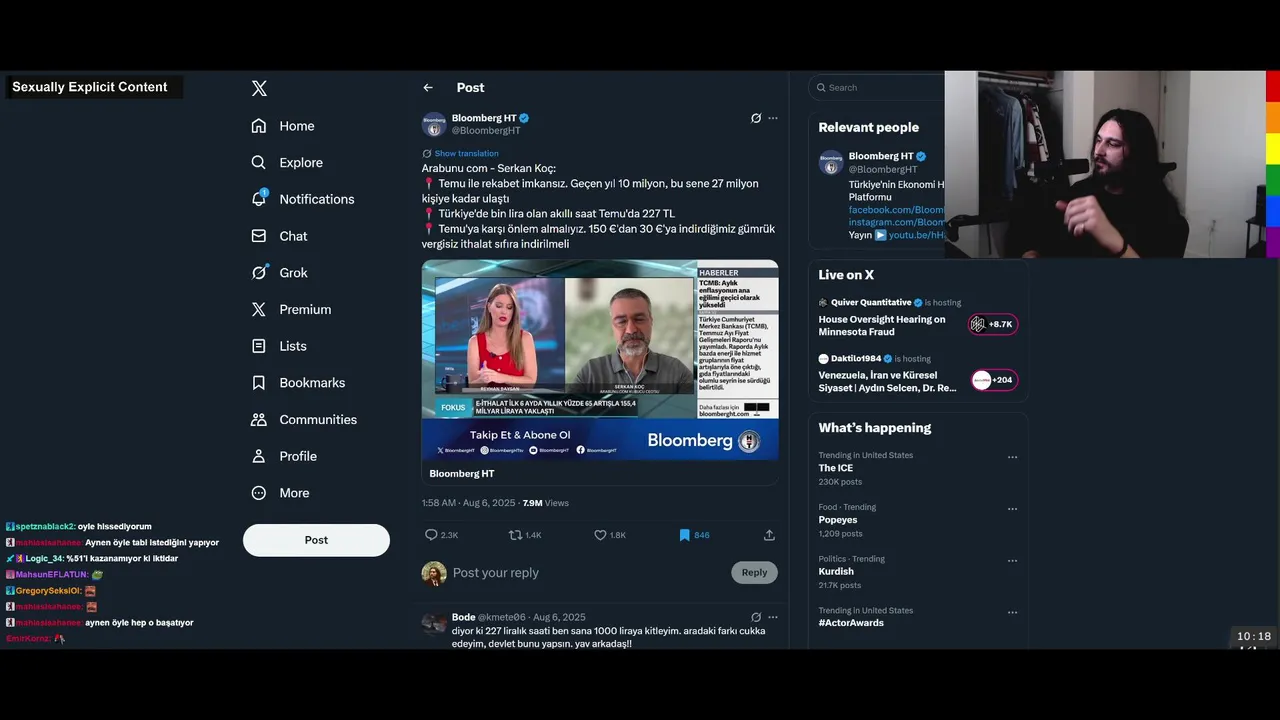This screenshot has height=720, width=1280.
Task: Open more options on Bloomberg HT post
Action: 772,118
